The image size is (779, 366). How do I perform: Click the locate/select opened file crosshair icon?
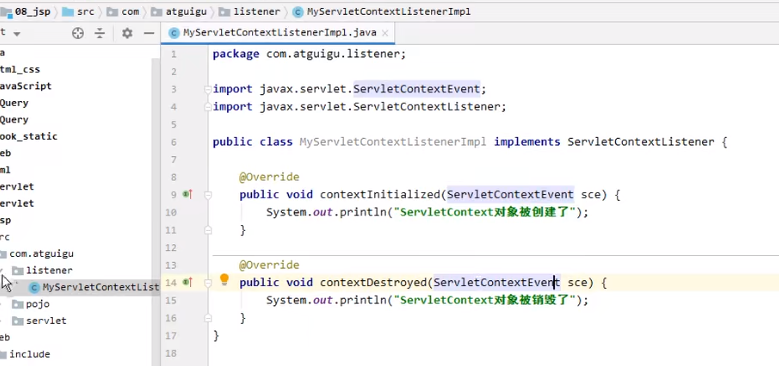pos(78,33)
